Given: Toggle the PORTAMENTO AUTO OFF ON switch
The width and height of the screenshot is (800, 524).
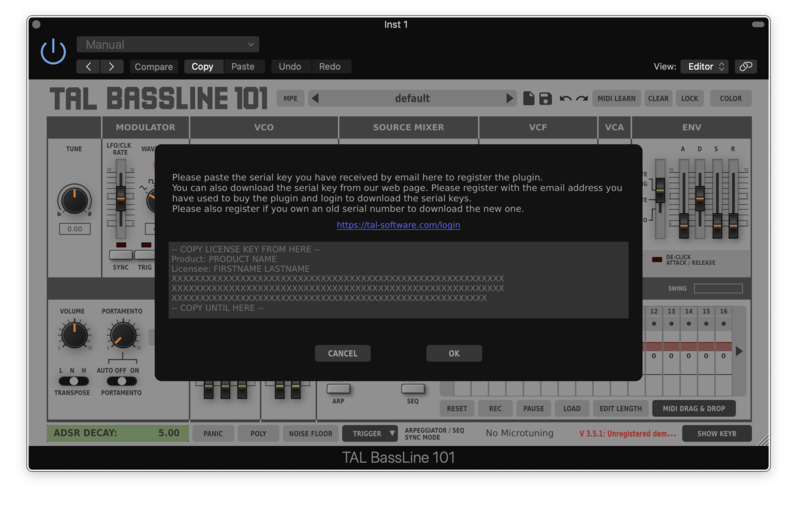Looking at the screenshot, I should 121,381.
